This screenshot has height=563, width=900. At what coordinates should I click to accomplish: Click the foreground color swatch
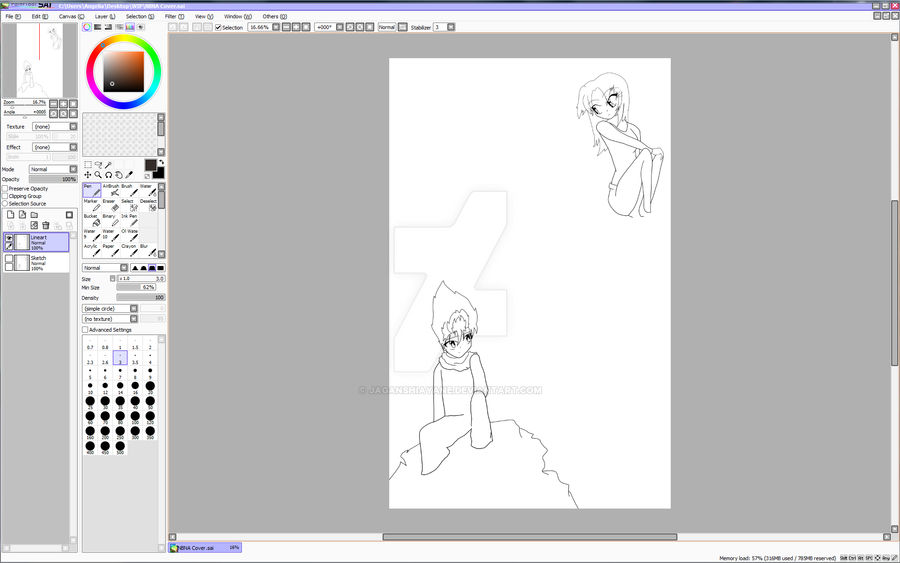tap(150, 165)
